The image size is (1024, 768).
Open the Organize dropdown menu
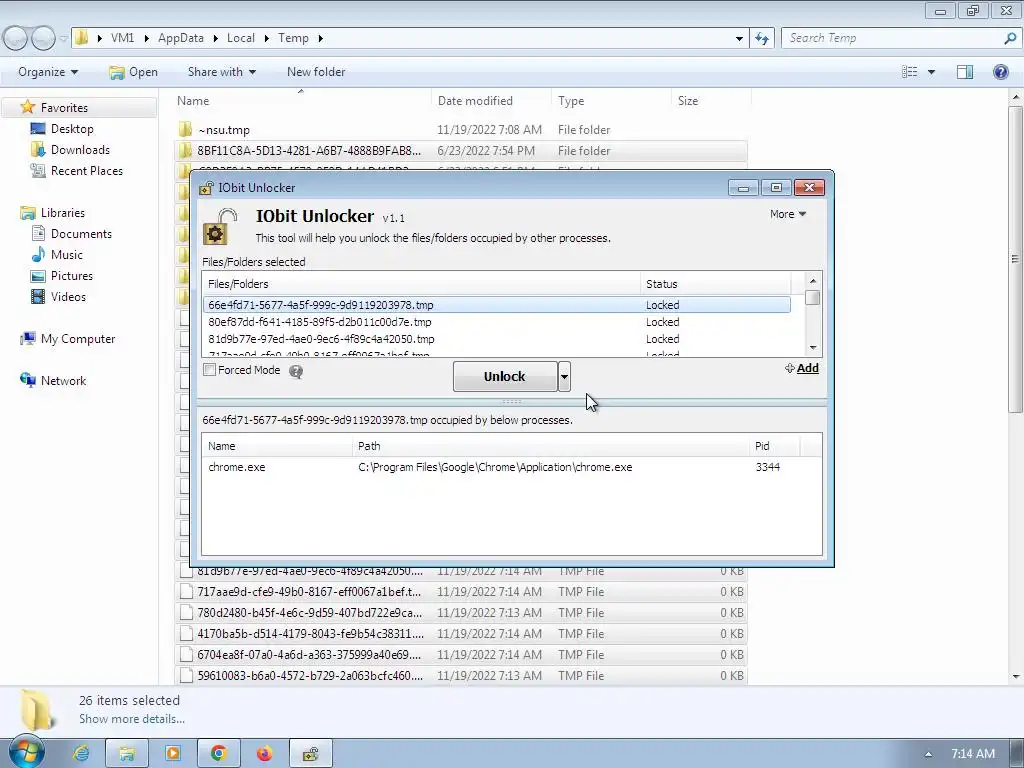tap(48, 72)
